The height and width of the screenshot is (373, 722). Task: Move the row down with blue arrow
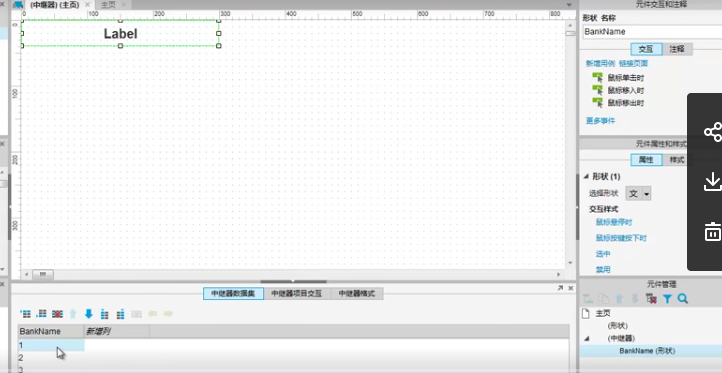tap(88, 314)
